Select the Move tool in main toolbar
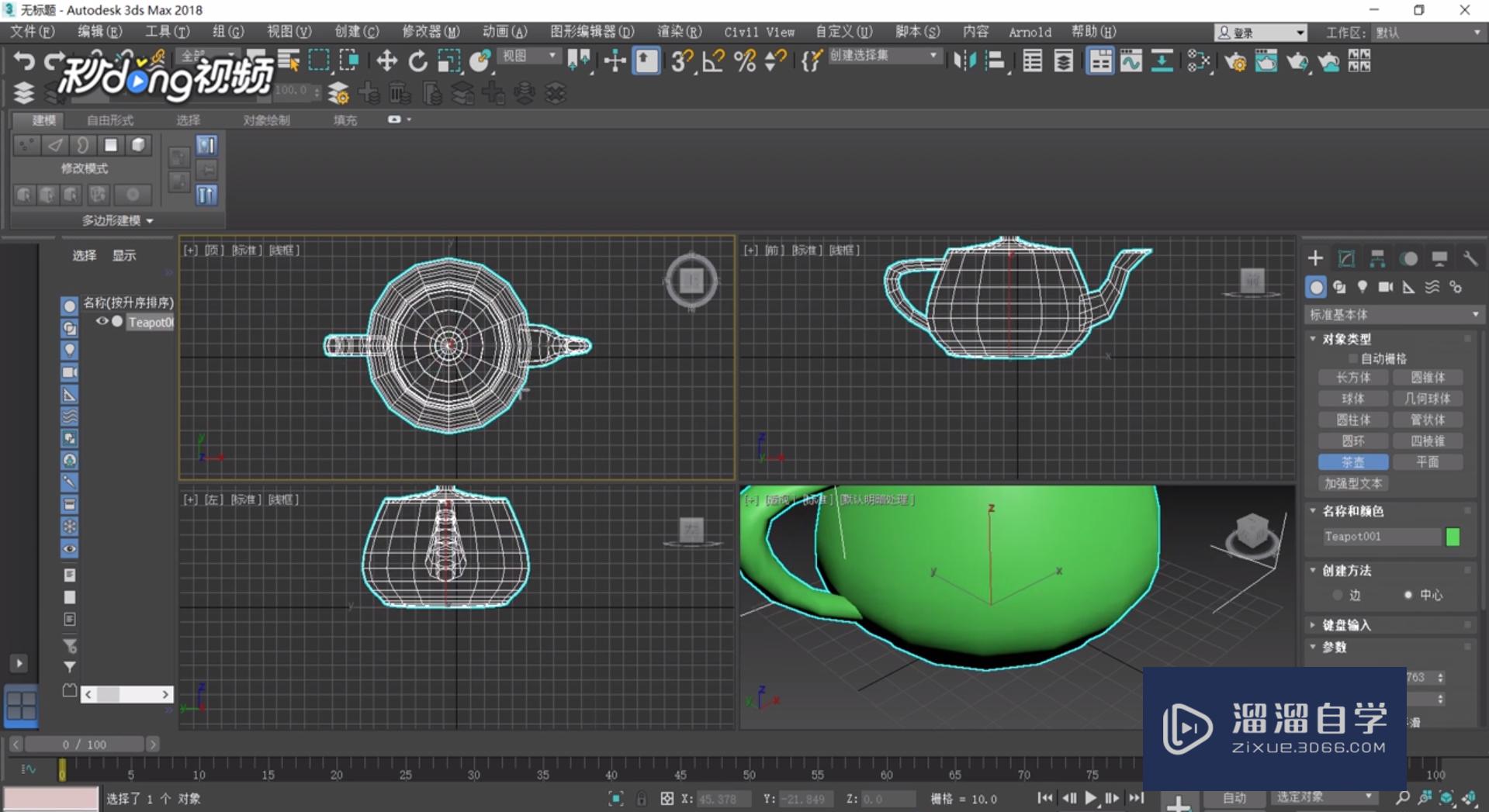This screenshot has height=812, width=1489. click(x=386, y=61)
